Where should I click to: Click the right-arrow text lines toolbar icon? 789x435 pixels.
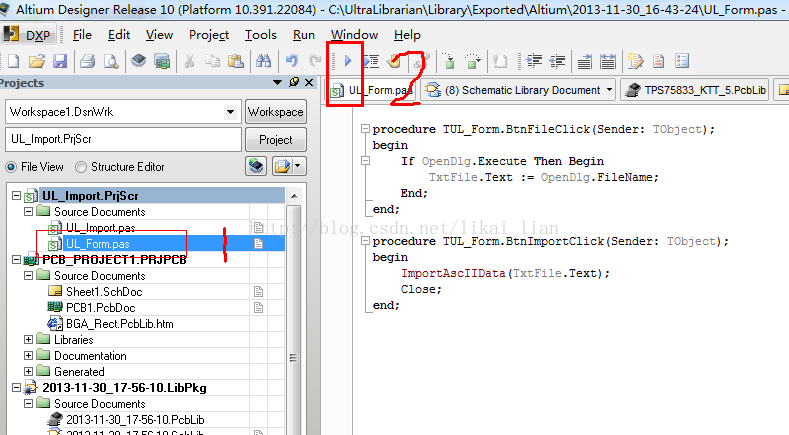pyautogui.click(x=584, y=61)
